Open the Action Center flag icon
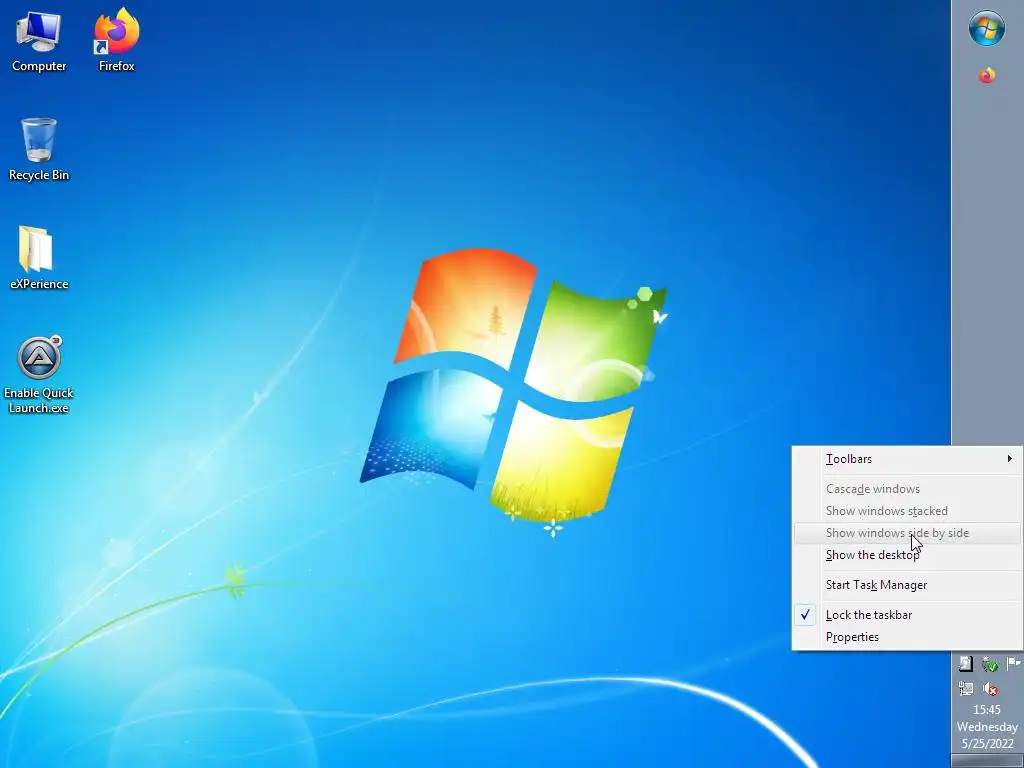 point(1014,664)
